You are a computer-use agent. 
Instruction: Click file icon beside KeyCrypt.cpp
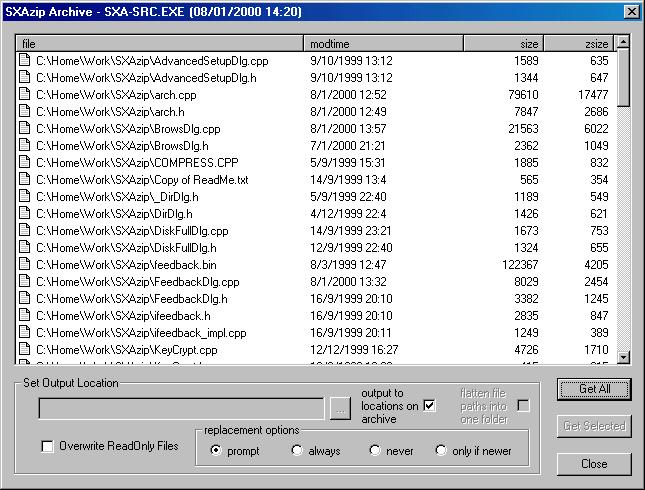coord(25,350)
